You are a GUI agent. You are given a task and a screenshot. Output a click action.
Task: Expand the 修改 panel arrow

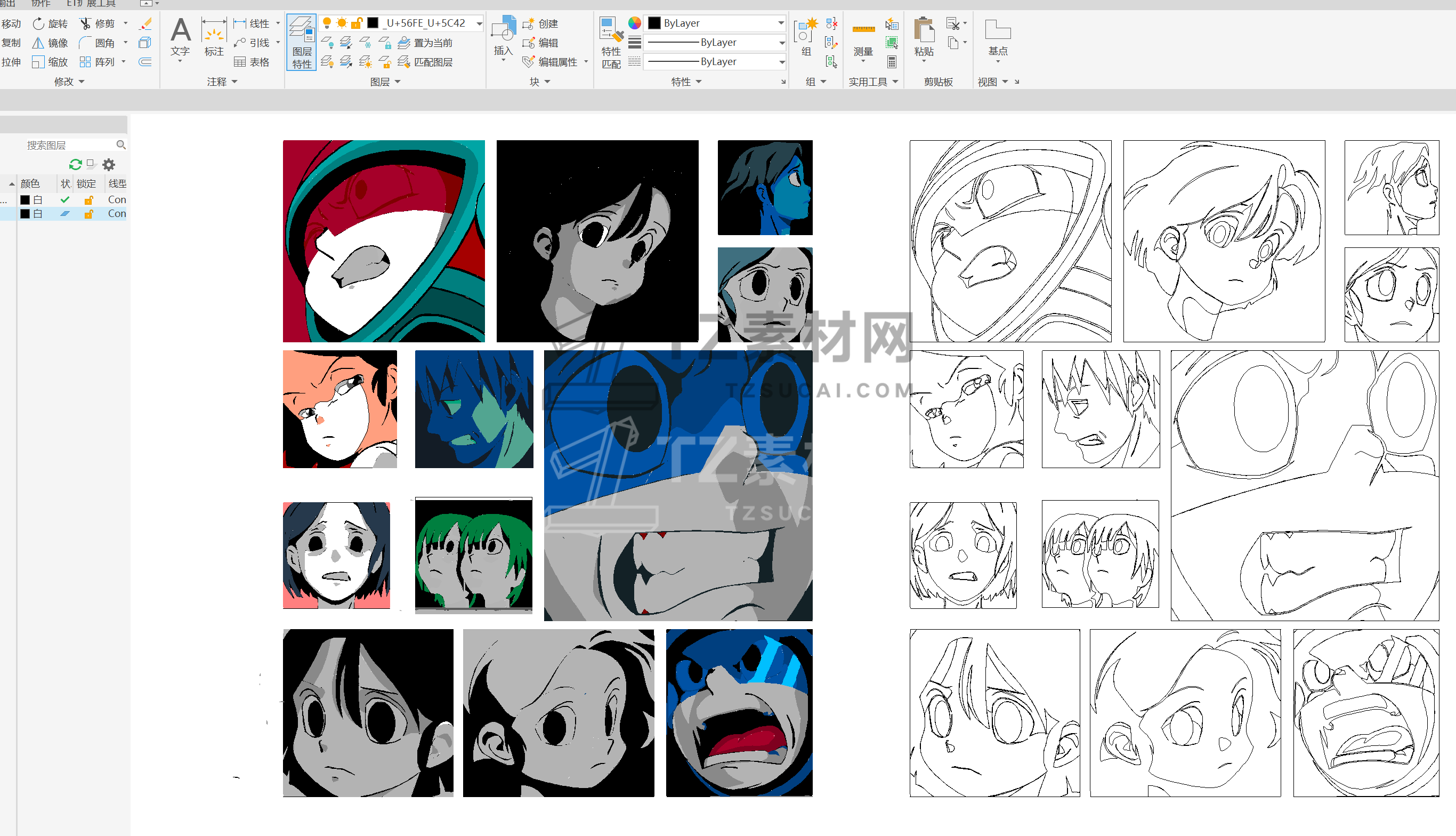click(82, 82)
